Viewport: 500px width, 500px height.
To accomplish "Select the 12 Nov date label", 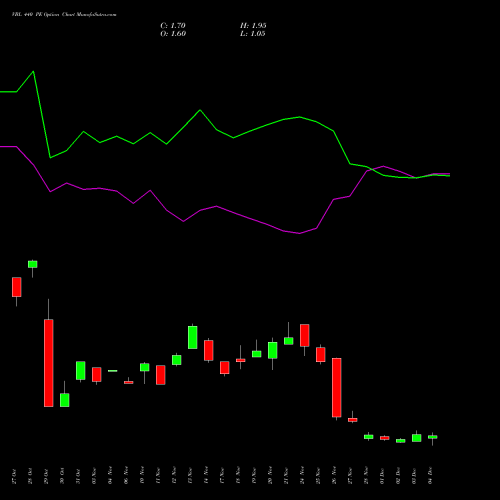I will pos(174,476).
